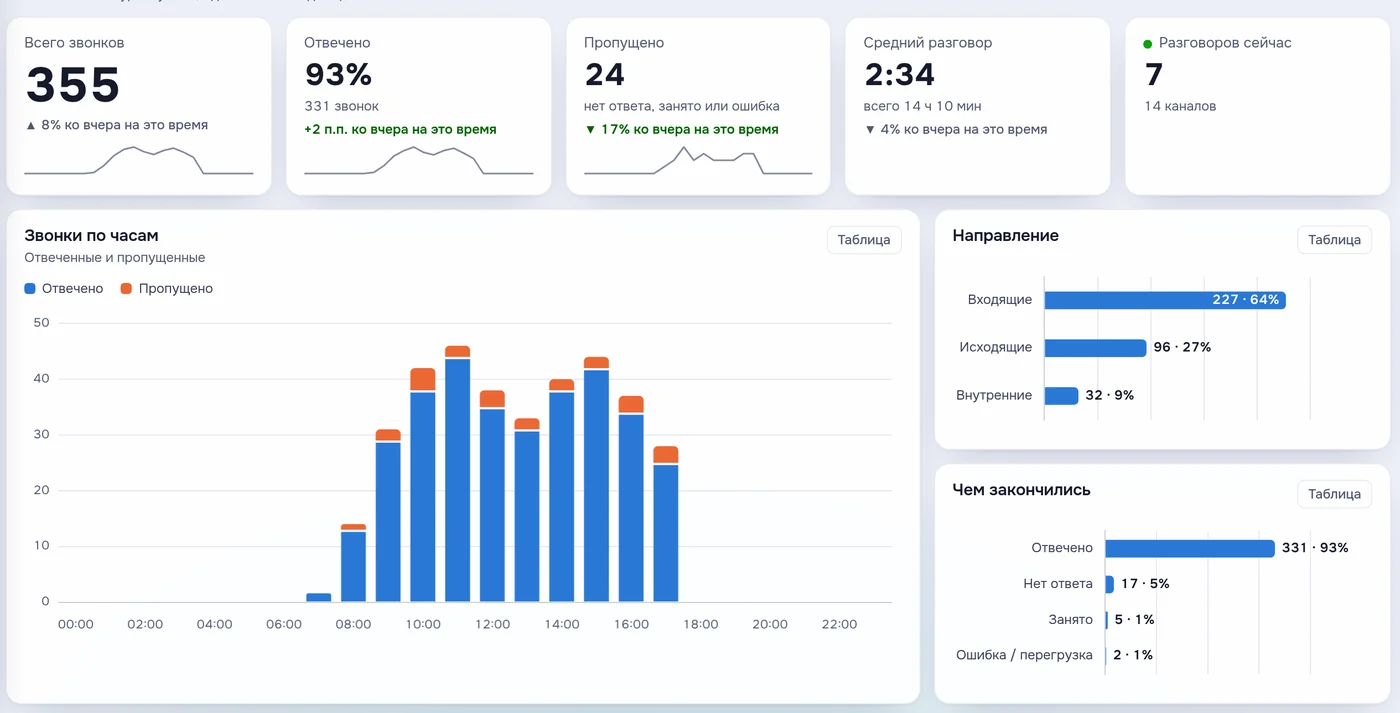Select the Отвечено bar showing 331 · 93%
The image size is (1400, 713).
pyautogui.click(x=1190, y=548)
